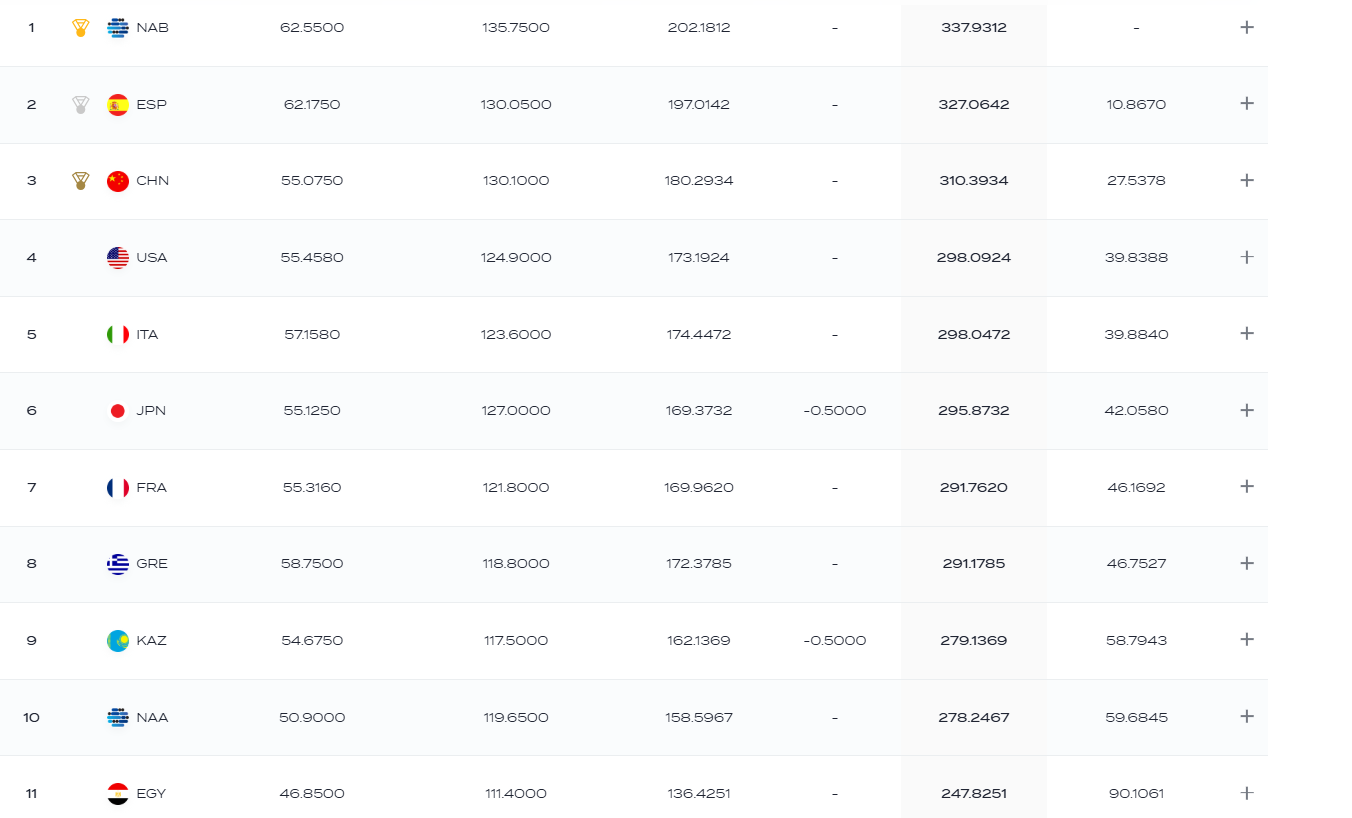This screenshot has height=818, width=1352.
Task: Click the silver medal icon beside ESP
Action: pyautogui.click(x=81, y=104)
